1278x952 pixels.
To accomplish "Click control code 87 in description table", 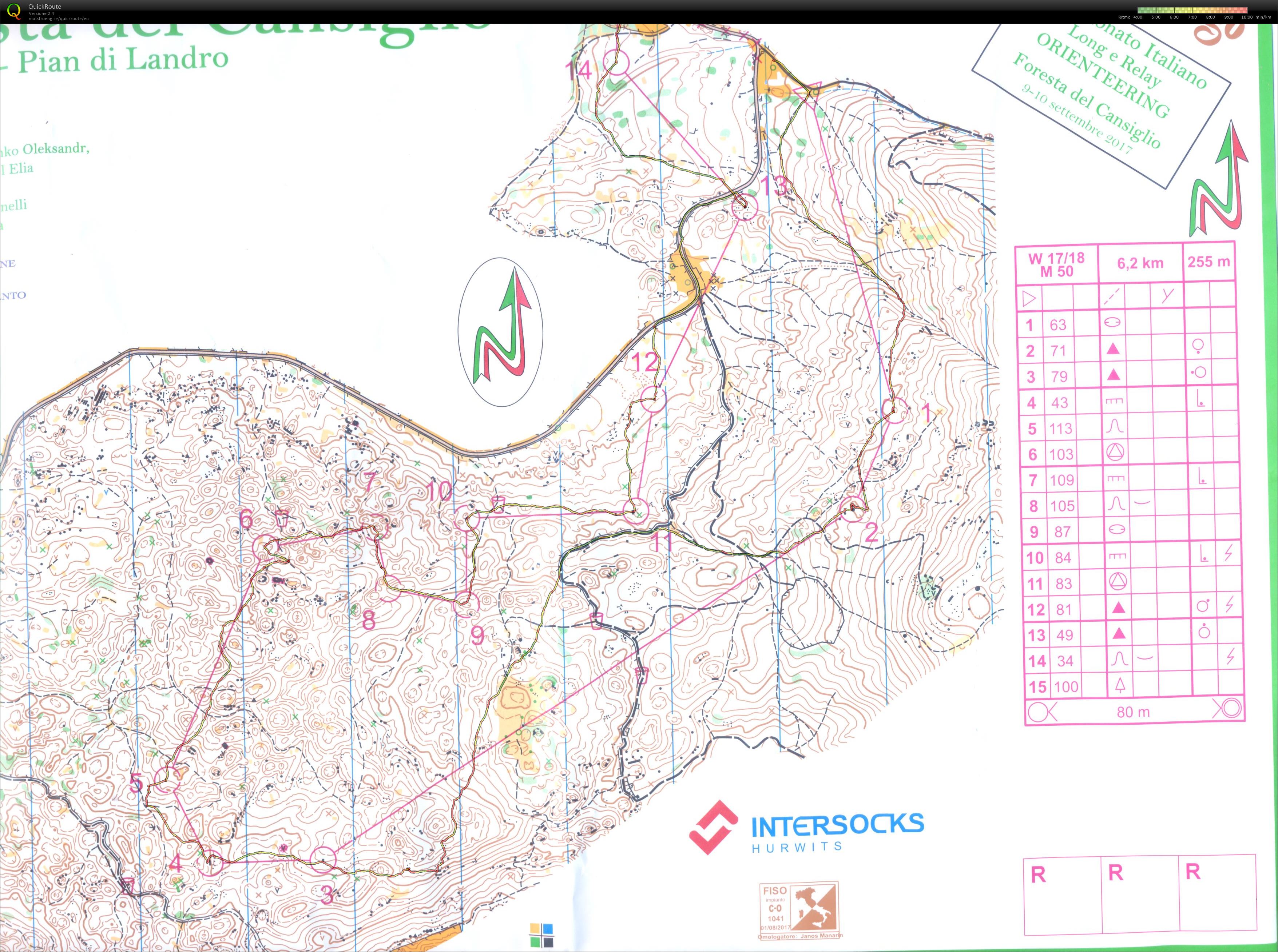I will pos(1063,532).
